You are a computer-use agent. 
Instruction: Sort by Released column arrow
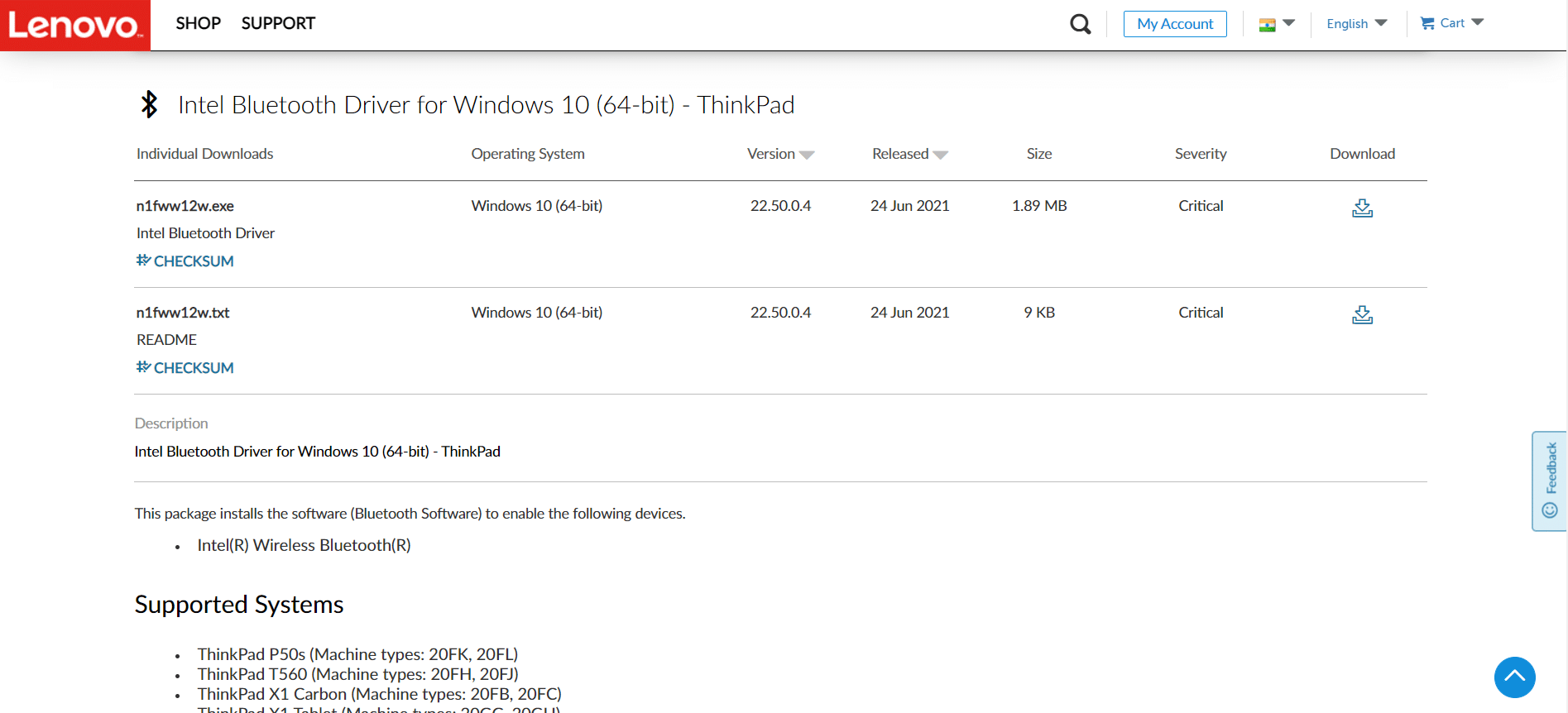[940, 155]
